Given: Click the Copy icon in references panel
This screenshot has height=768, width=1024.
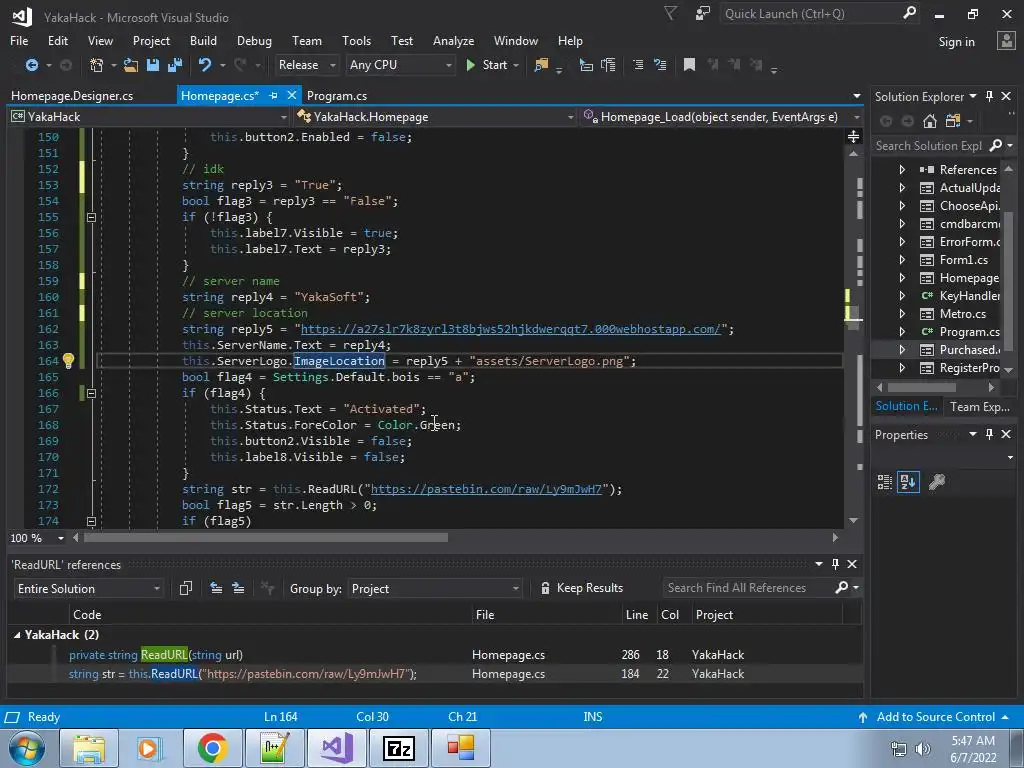Looking at the screenshot, I should pos(185,588).
